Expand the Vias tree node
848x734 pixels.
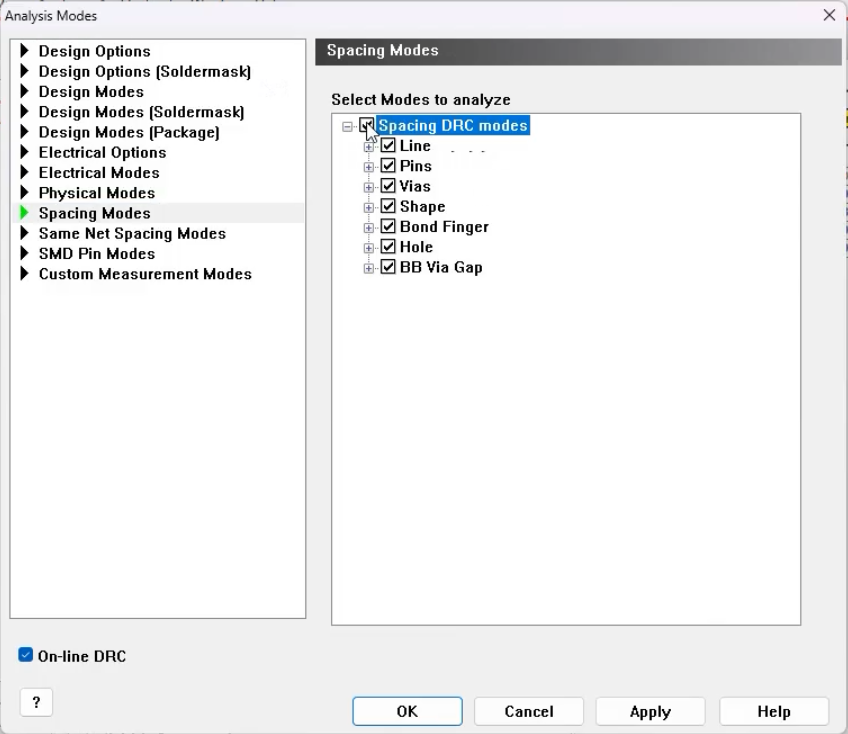point(368,187)
